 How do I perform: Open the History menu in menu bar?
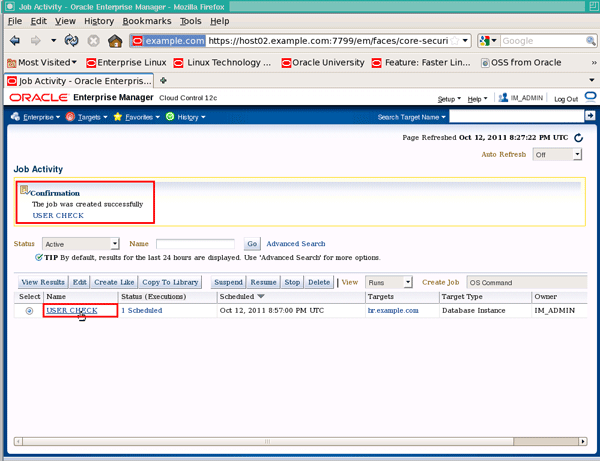99,21
